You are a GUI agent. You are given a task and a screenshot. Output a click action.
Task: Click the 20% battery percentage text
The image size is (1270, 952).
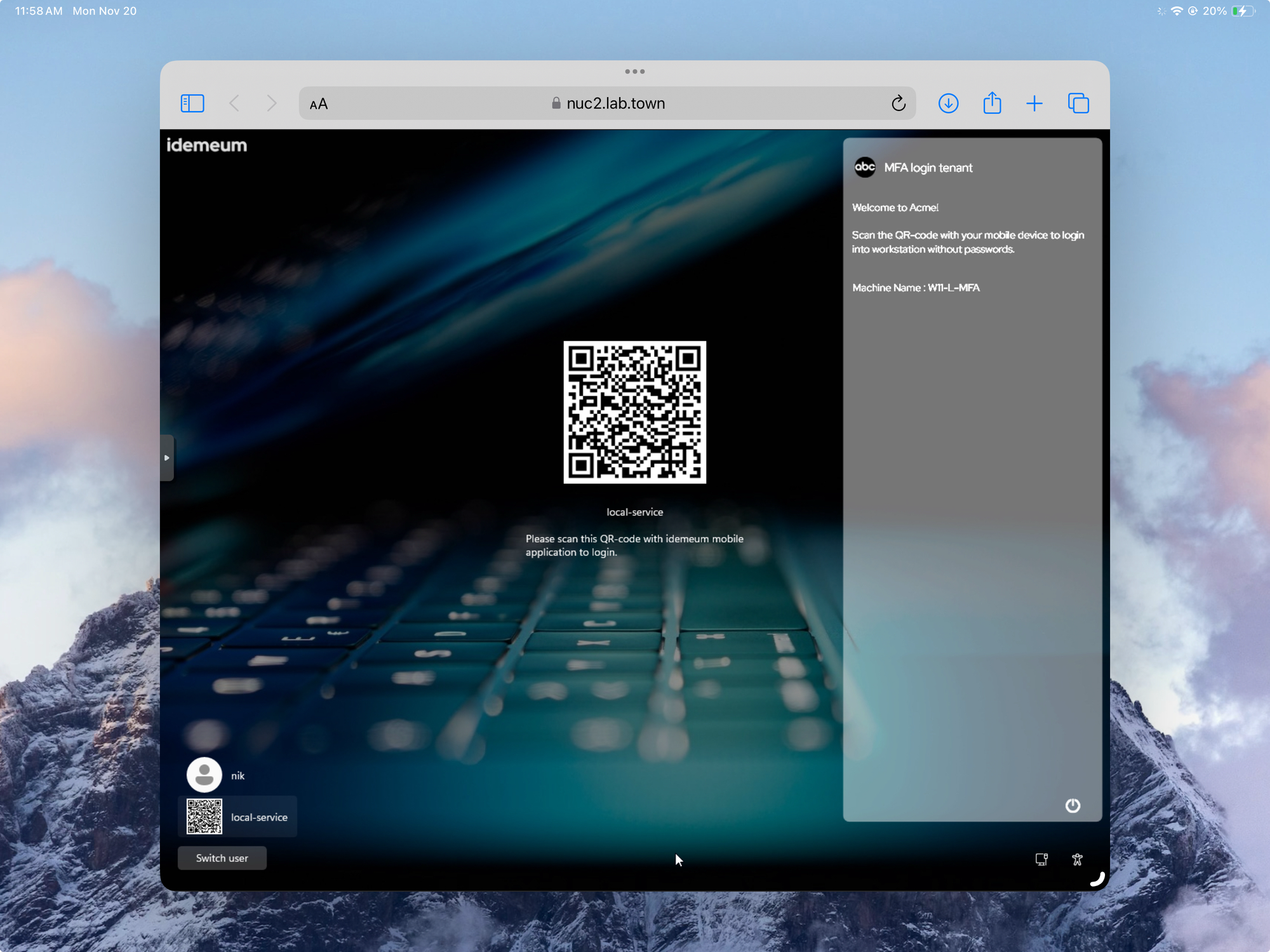click(1214, 11)
